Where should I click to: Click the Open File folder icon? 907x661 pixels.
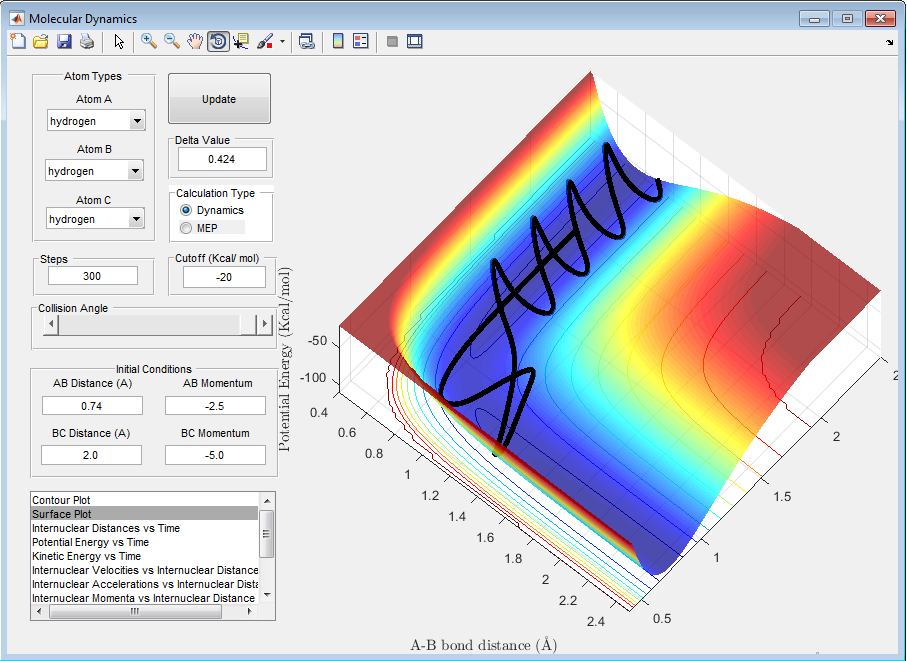click(41, 41)
